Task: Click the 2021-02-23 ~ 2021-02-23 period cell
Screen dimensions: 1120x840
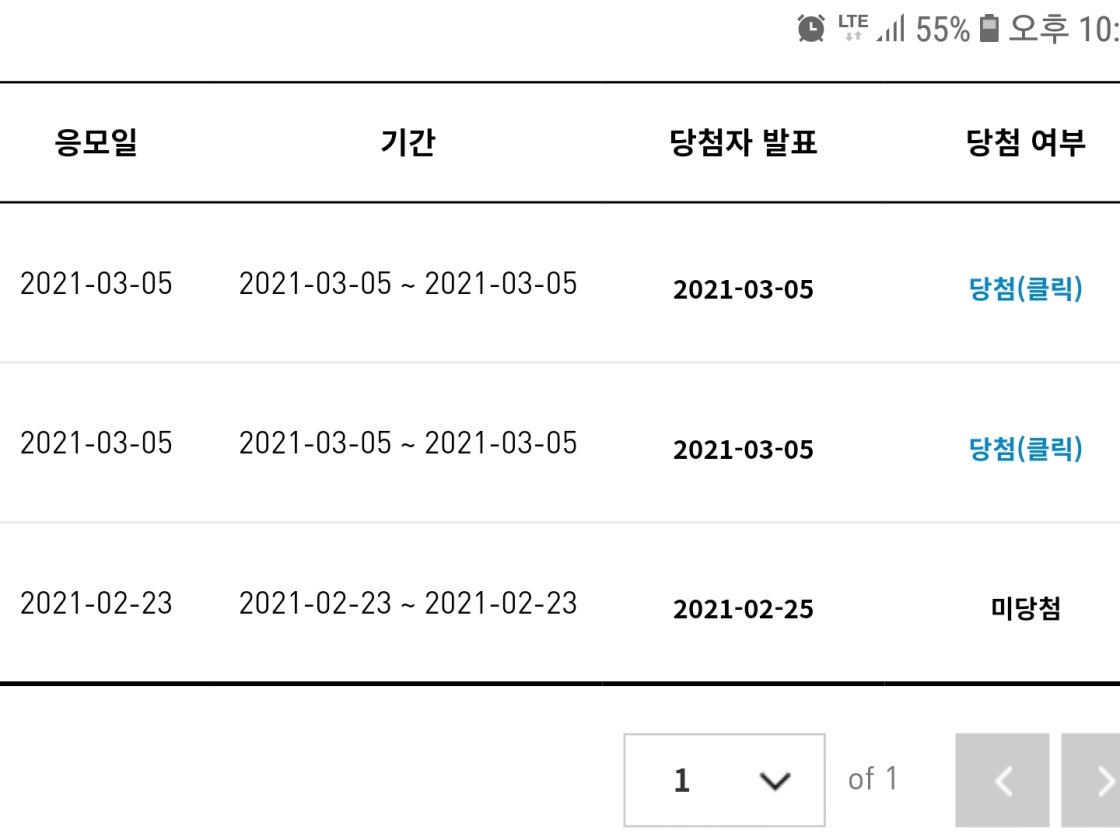Action: [408, 603]
